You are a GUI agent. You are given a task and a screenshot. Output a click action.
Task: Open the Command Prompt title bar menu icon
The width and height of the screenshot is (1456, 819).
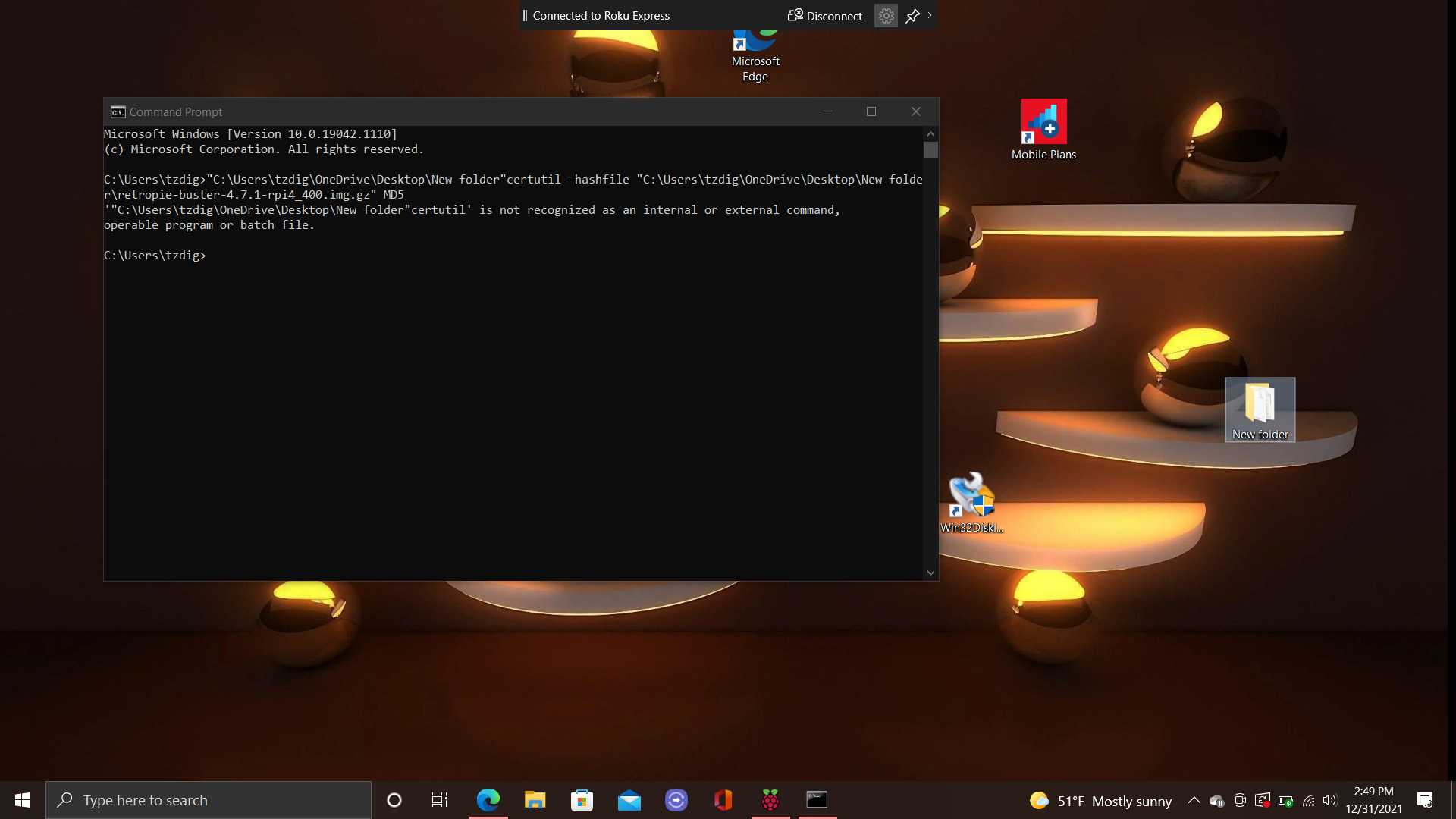118,112
